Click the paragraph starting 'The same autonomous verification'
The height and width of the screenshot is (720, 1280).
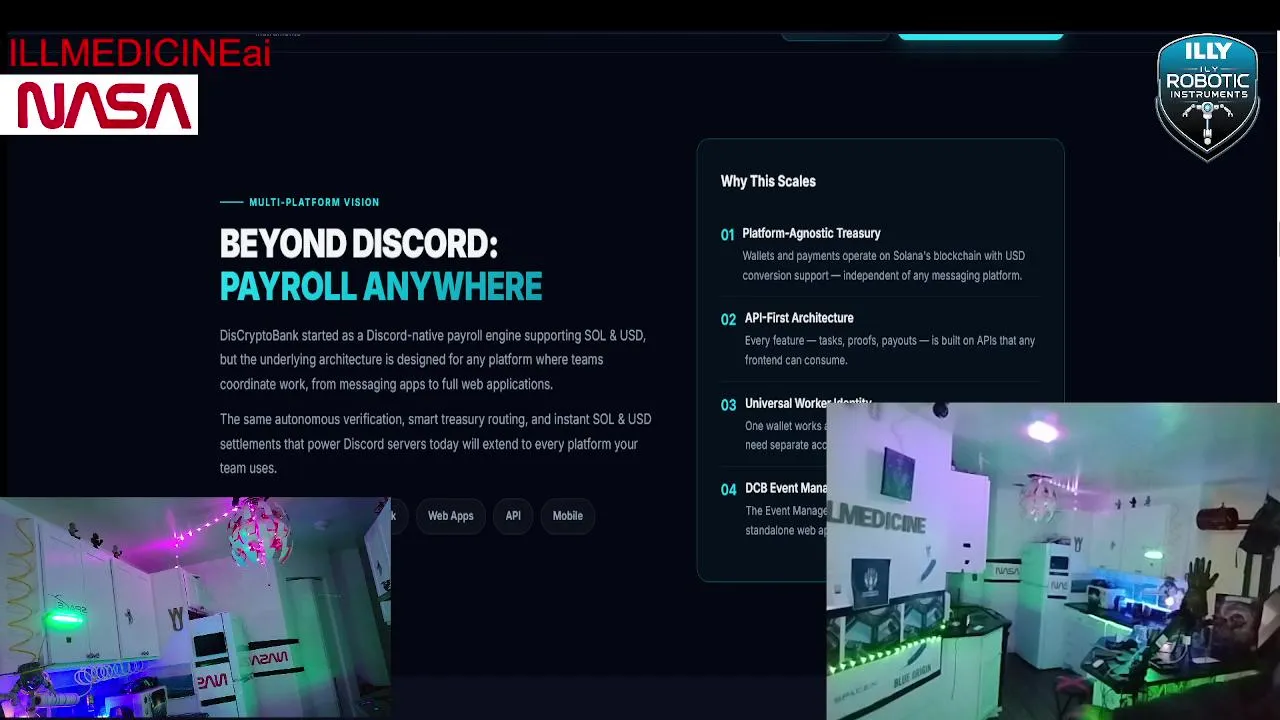pos(435,444)
